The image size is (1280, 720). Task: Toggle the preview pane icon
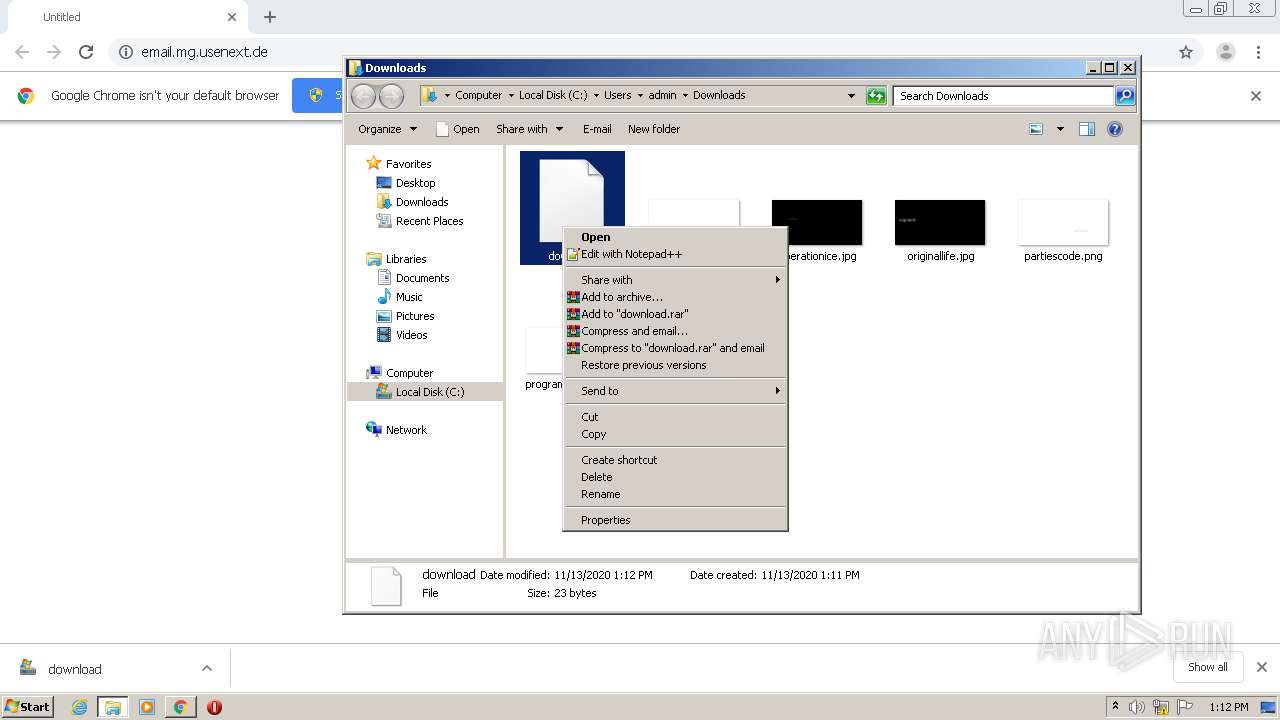point(1087,129)
